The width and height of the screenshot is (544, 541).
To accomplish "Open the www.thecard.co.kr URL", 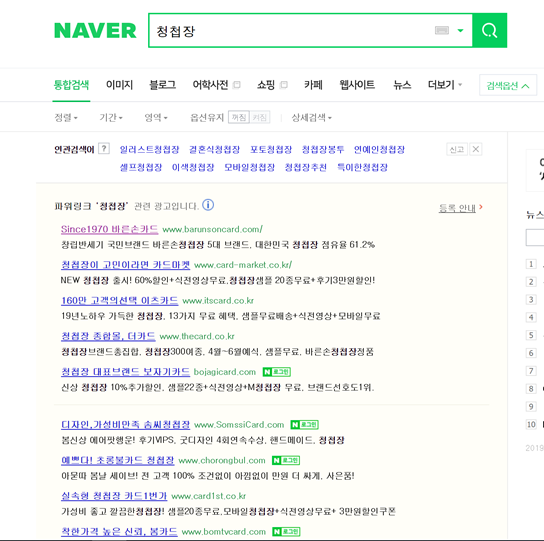I will pos(197,336).
